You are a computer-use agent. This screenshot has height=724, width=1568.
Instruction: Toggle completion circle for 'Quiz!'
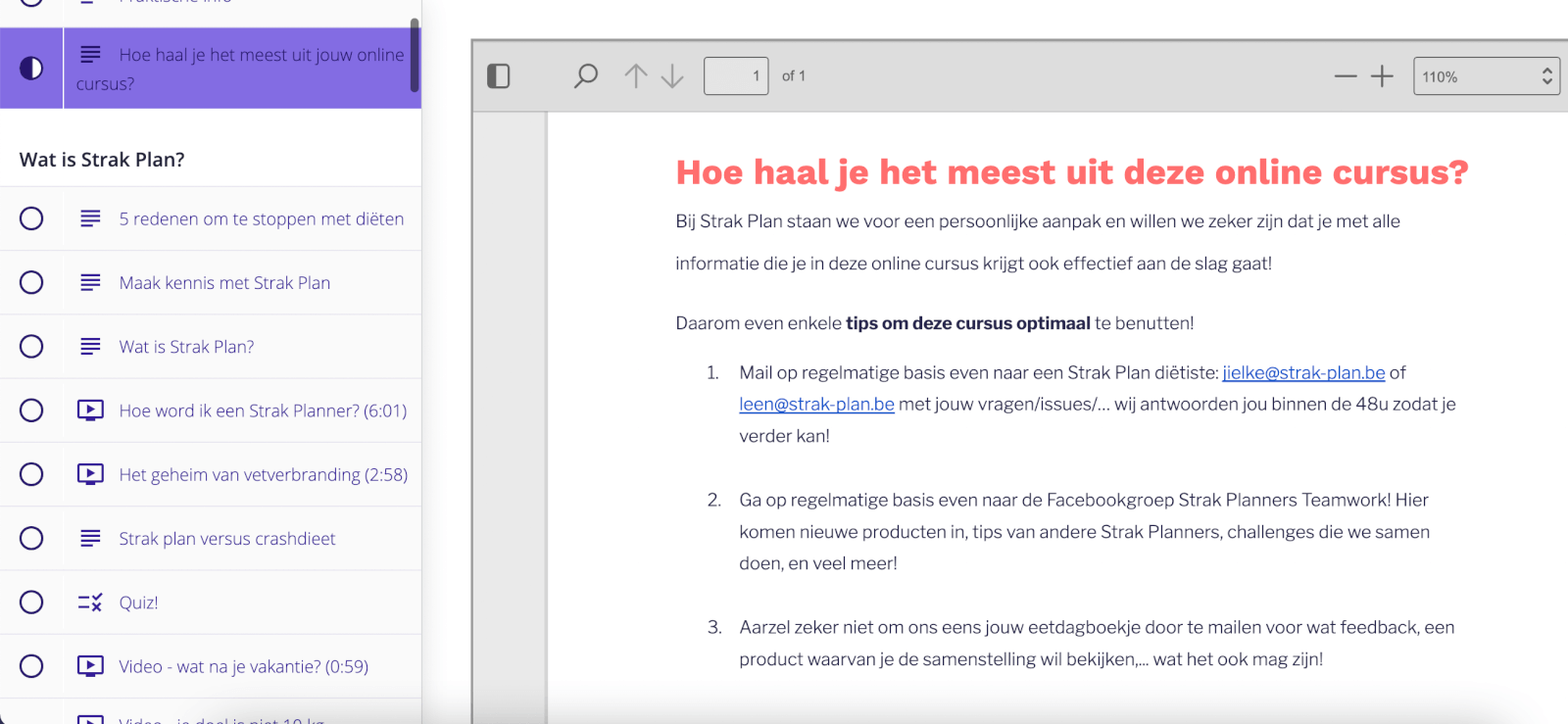[x=31, y=603]
